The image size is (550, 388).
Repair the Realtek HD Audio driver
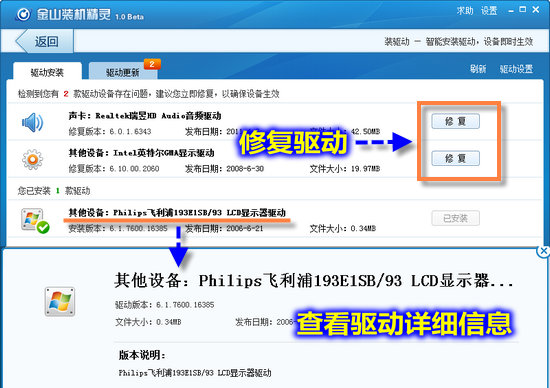click(455, 121)
